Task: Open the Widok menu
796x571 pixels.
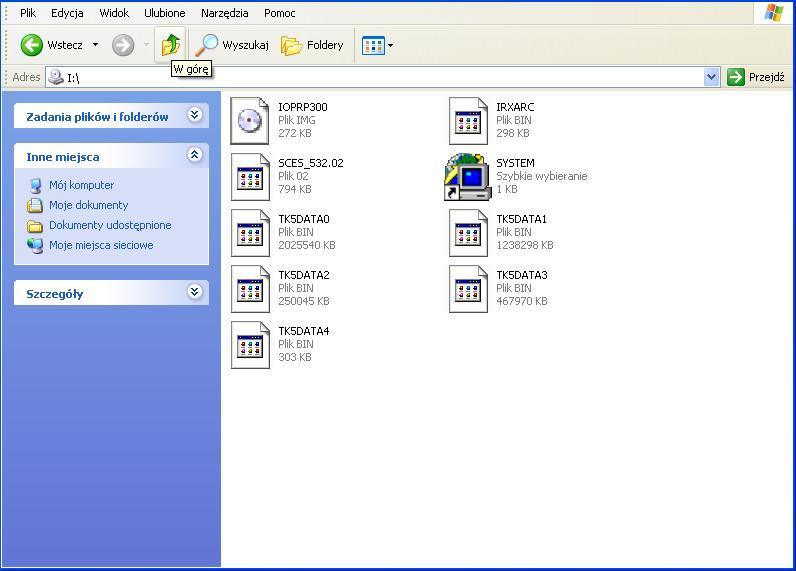Action: pos(114,13)
